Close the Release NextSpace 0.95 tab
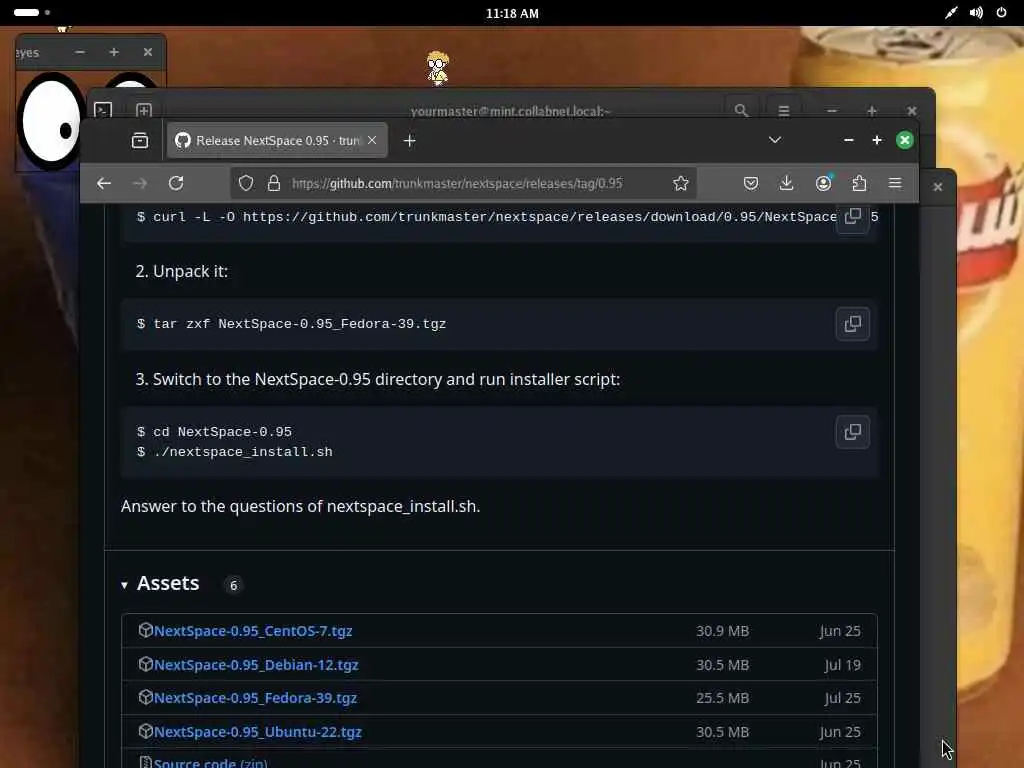 tap(372, 140)
